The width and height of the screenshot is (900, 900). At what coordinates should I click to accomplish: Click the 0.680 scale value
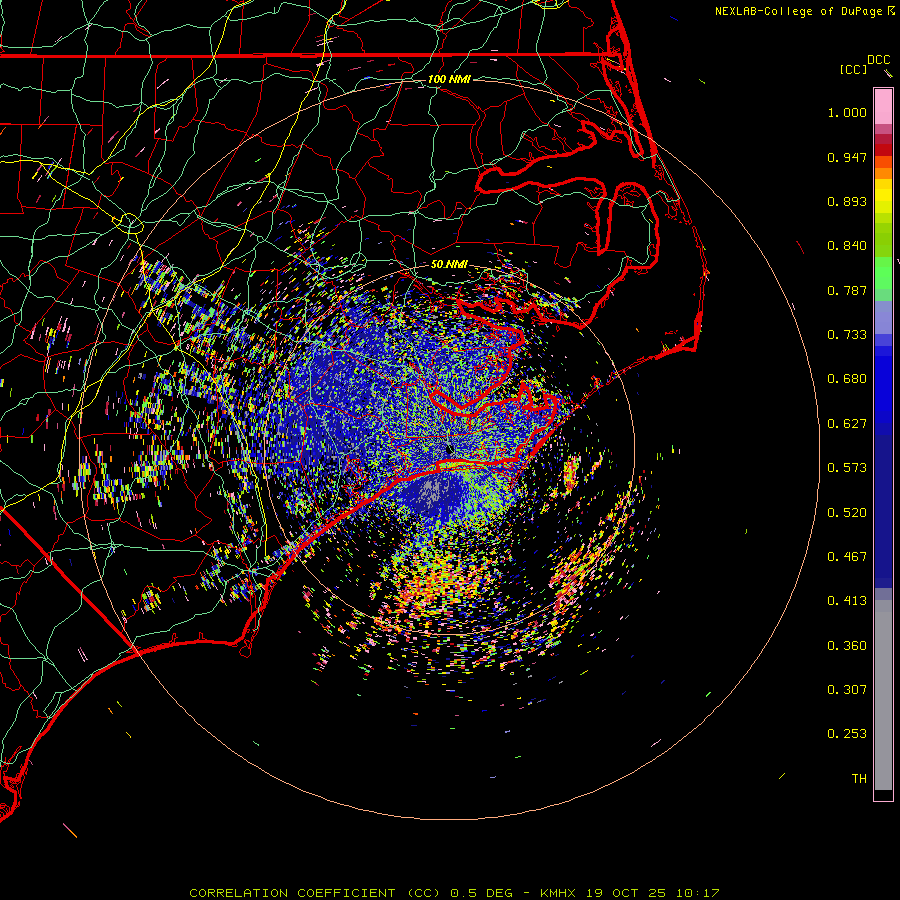click(847, 379)
